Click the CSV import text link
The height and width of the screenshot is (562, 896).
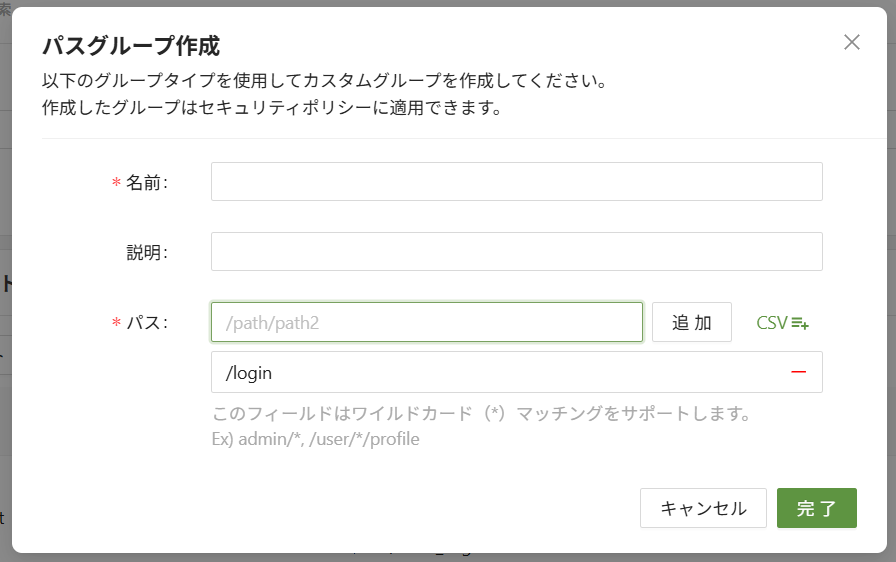coord(772,323)
